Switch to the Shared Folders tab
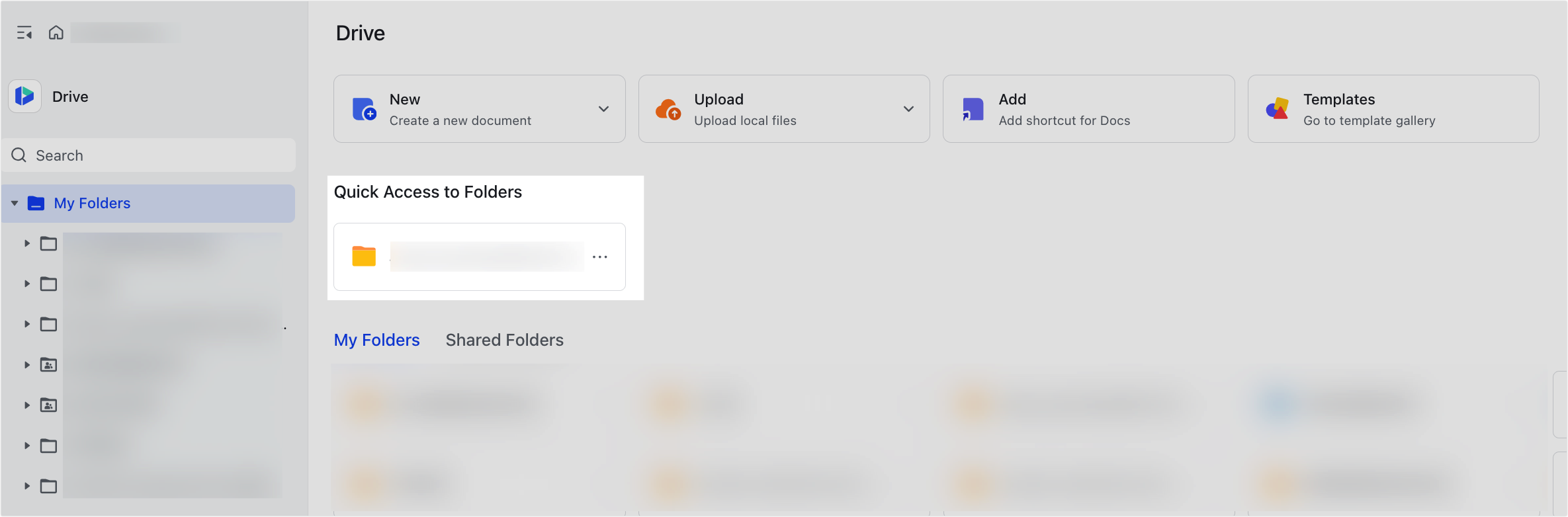The height and width of the screenshot is (517, 1568). coord(504,339)
